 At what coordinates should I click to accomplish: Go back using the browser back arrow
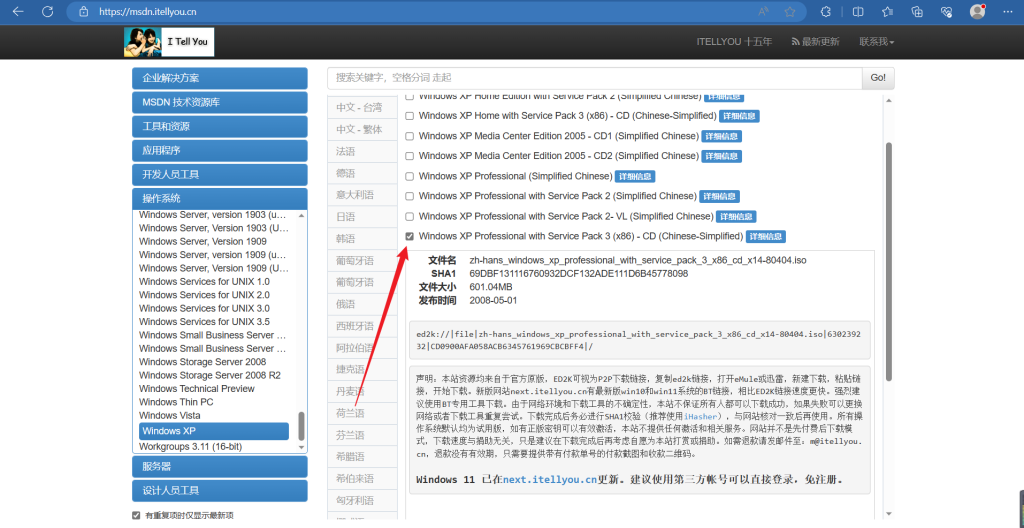(18, 12)
